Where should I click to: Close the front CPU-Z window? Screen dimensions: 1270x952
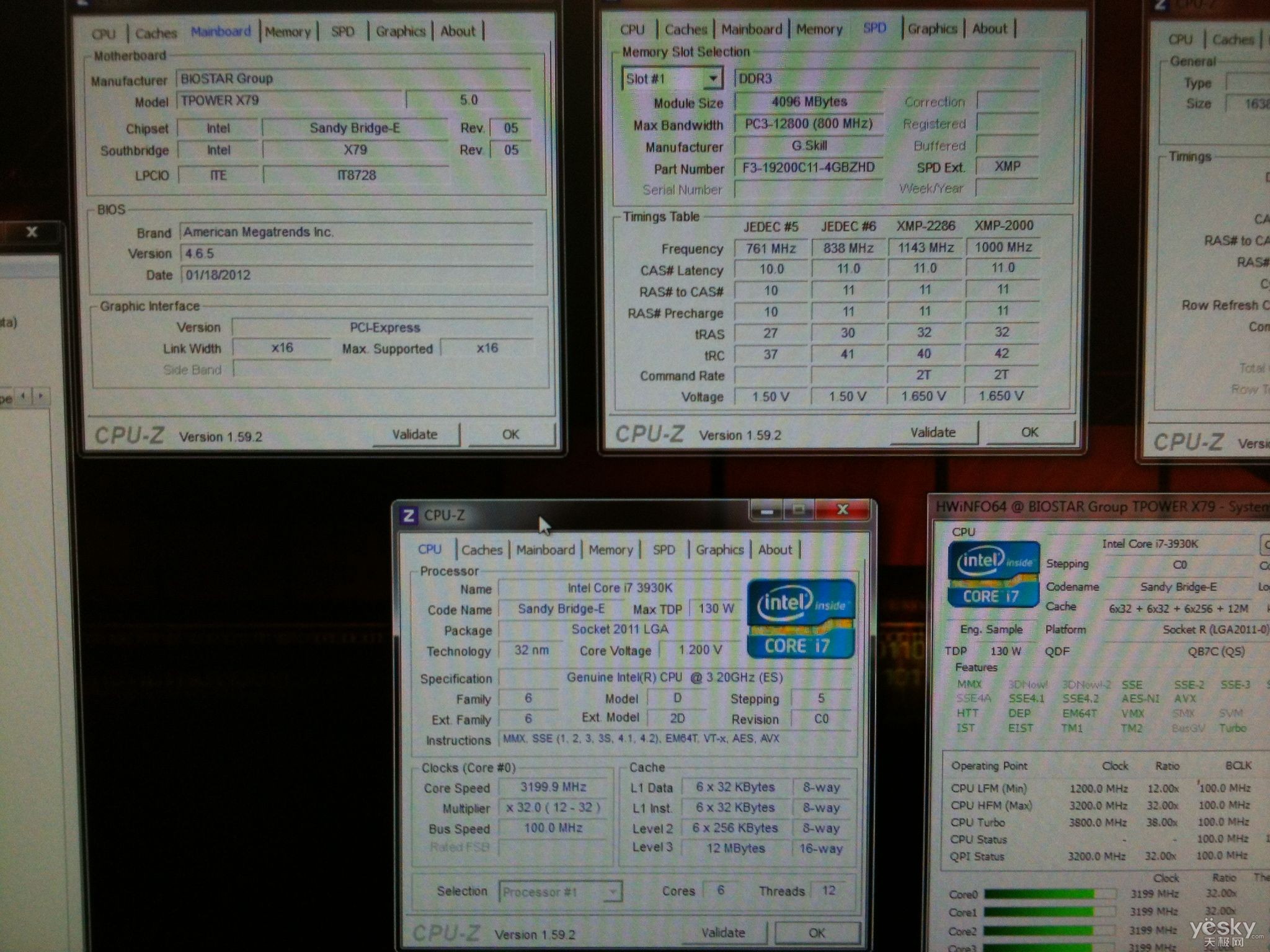(x=842, y=510)
